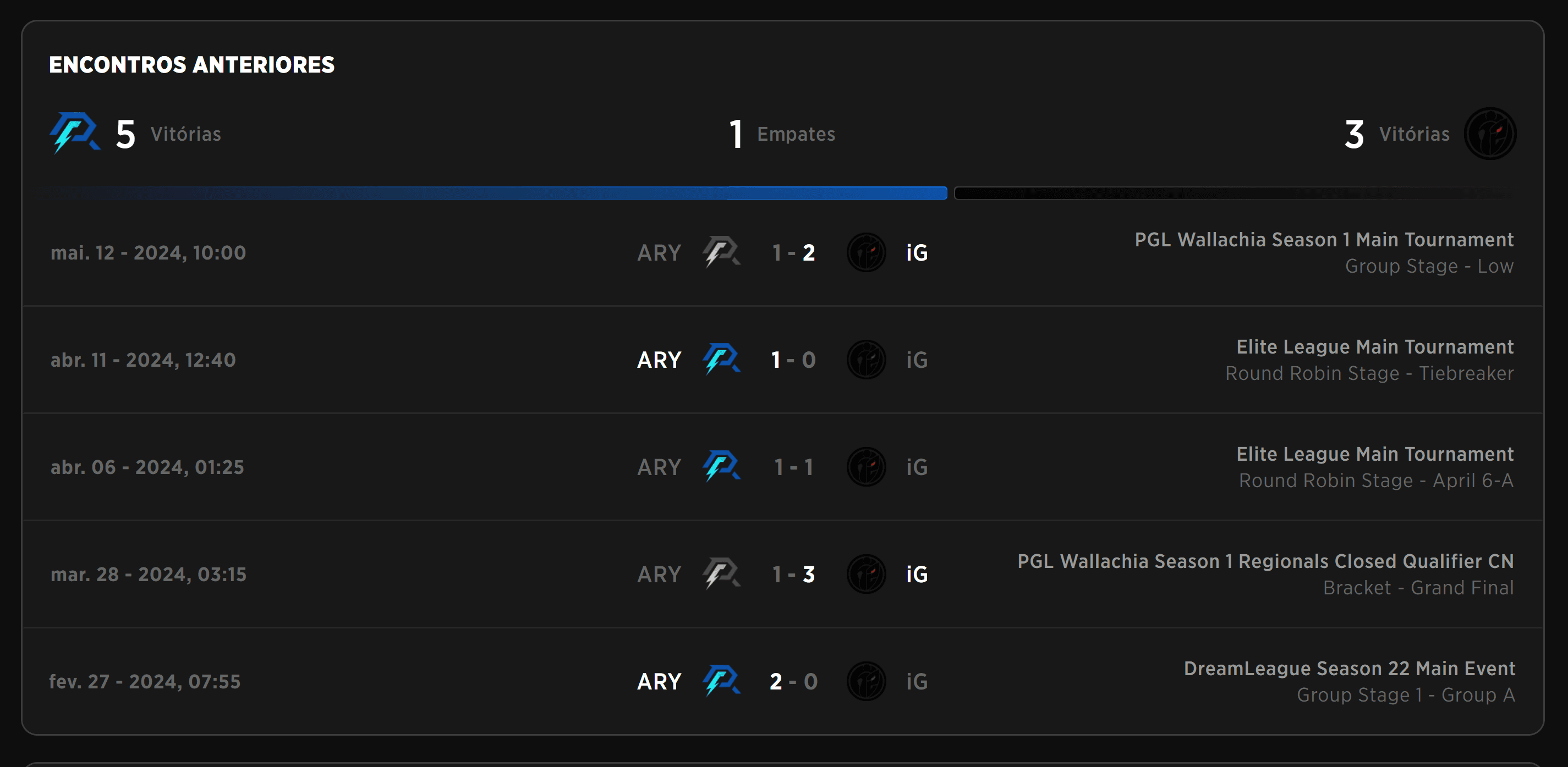Click the iG logo in the April 6 draw row
This screenshot has width=1568, height=767.
(x=867, y=467)
